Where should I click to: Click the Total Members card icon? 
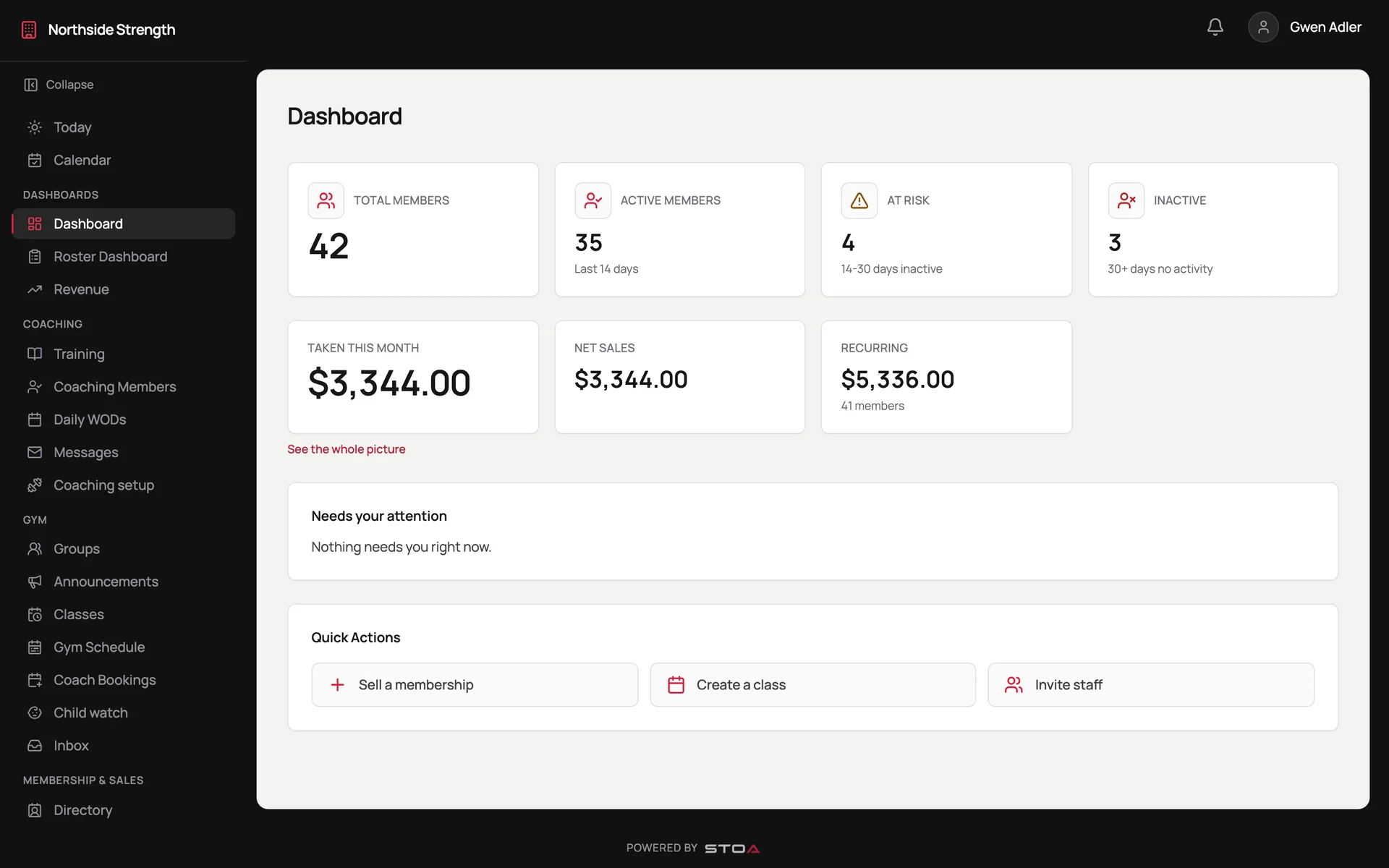tap(326, 200)
